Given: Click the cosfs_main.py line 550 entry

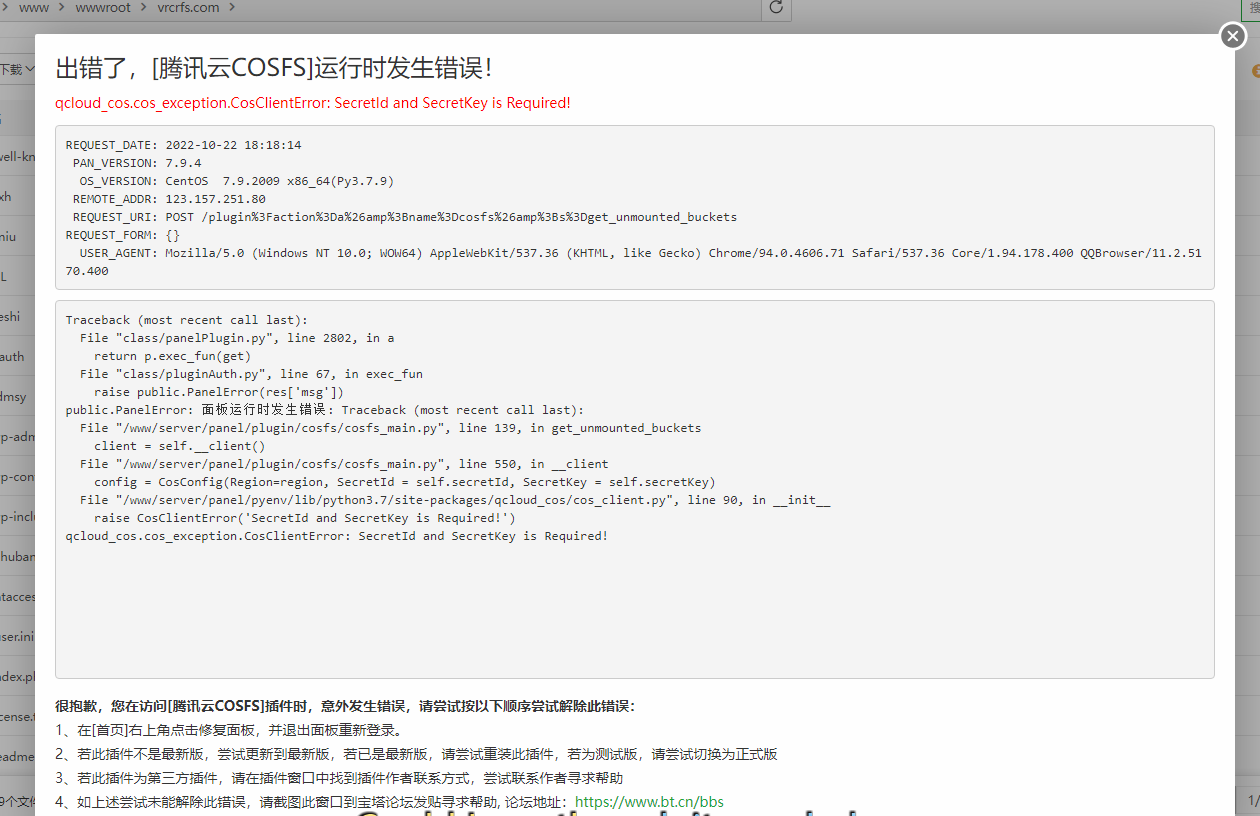Looking at the screenshot, I should tap(344, 464).
